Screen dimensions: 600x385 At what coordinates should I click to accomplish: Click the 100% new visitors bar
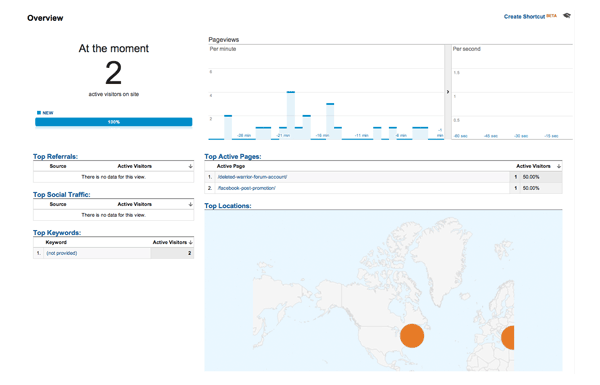[x=114, y=122]
